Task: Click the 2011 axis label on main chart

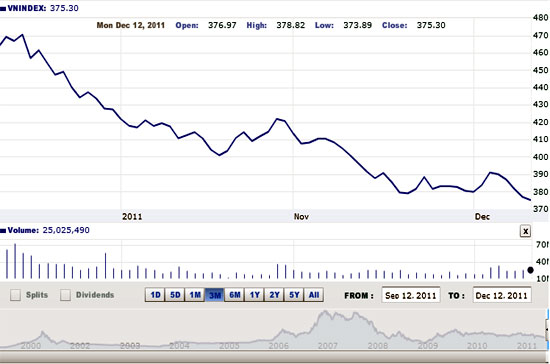Action: click(x=132, y=217)
